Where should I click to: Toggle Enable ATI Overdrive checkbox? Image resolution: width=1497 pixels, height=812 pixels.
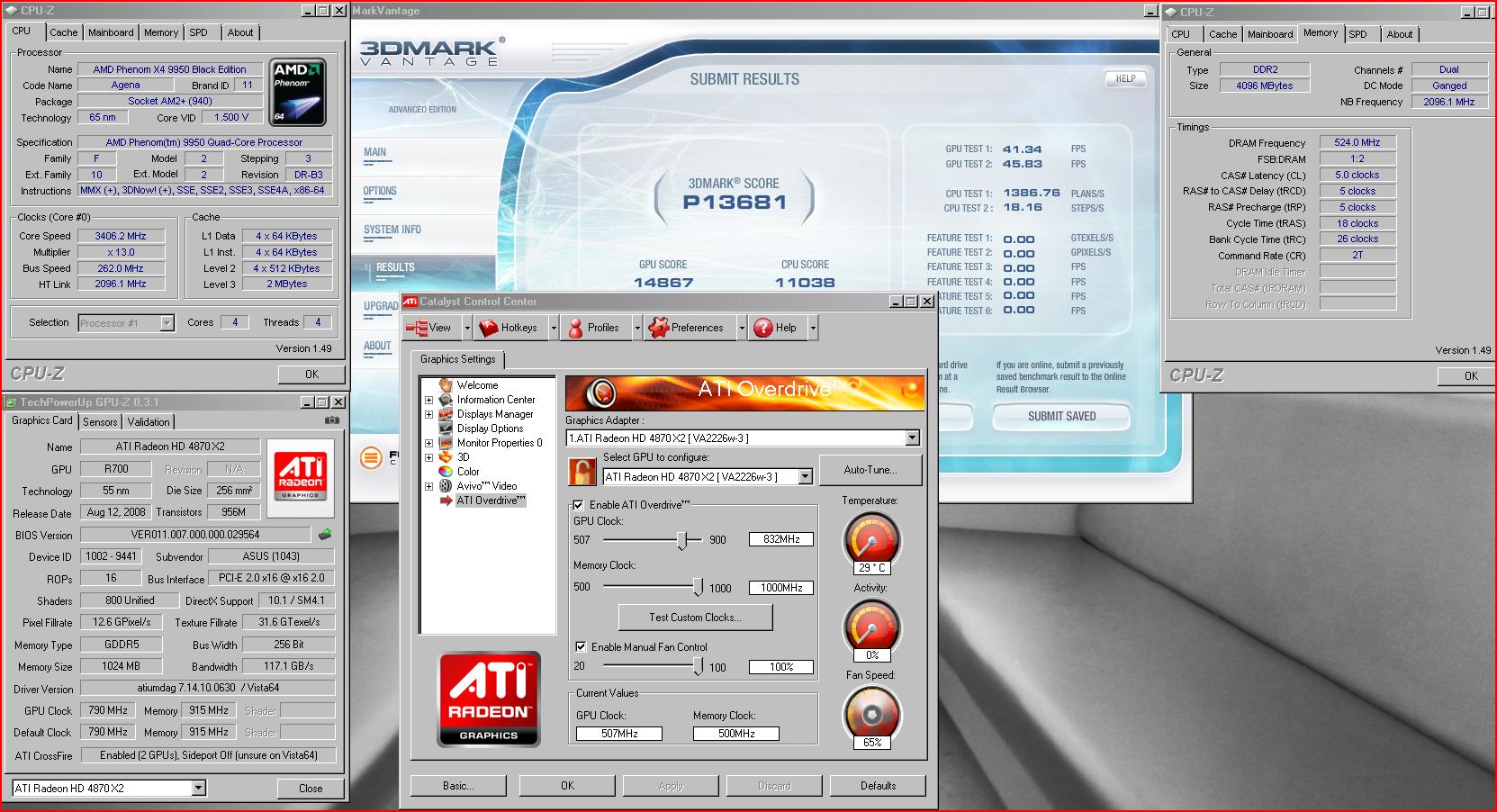click(579, 505)
